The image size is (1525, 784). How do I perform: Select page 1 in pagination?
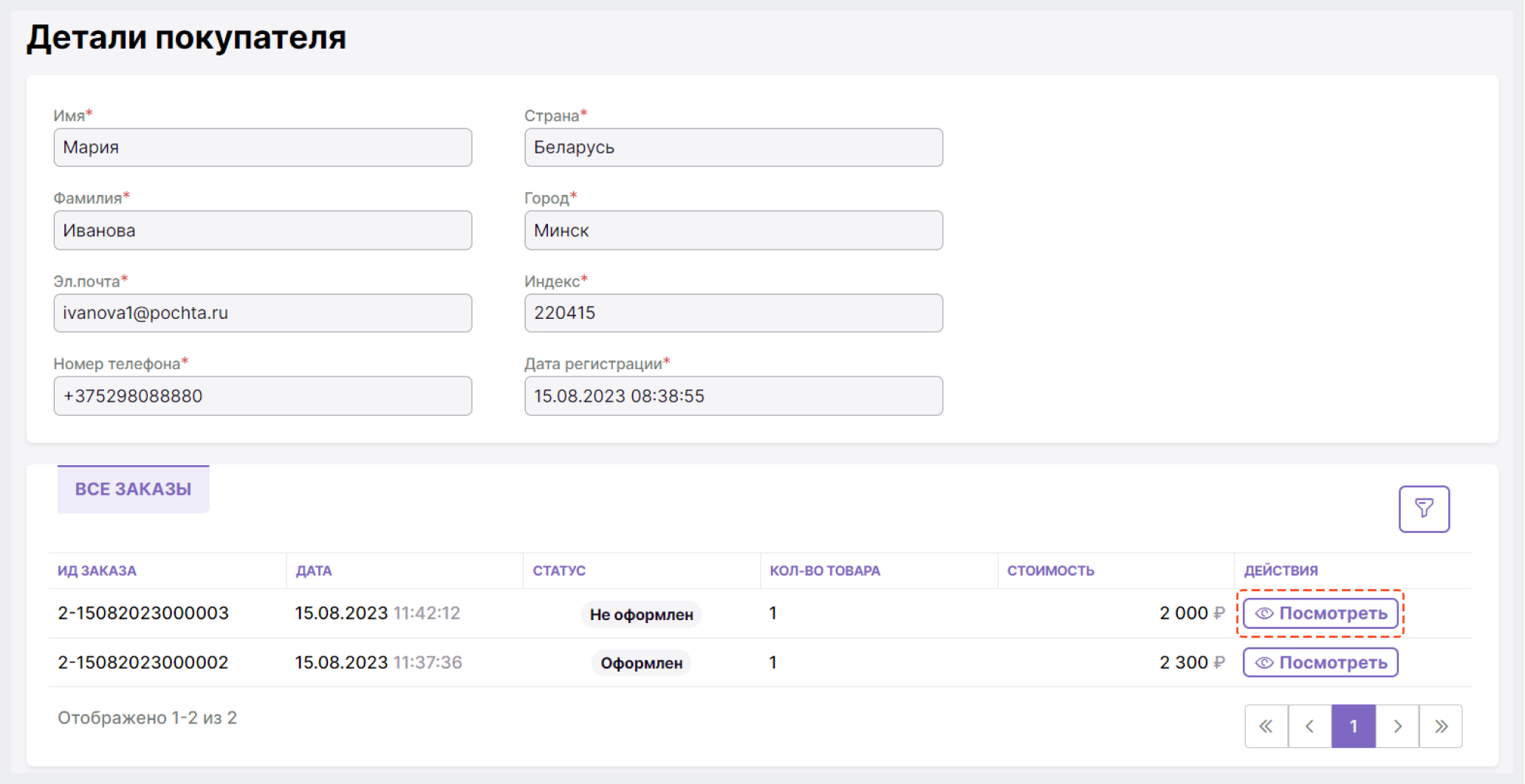[x=1354, y=726]
